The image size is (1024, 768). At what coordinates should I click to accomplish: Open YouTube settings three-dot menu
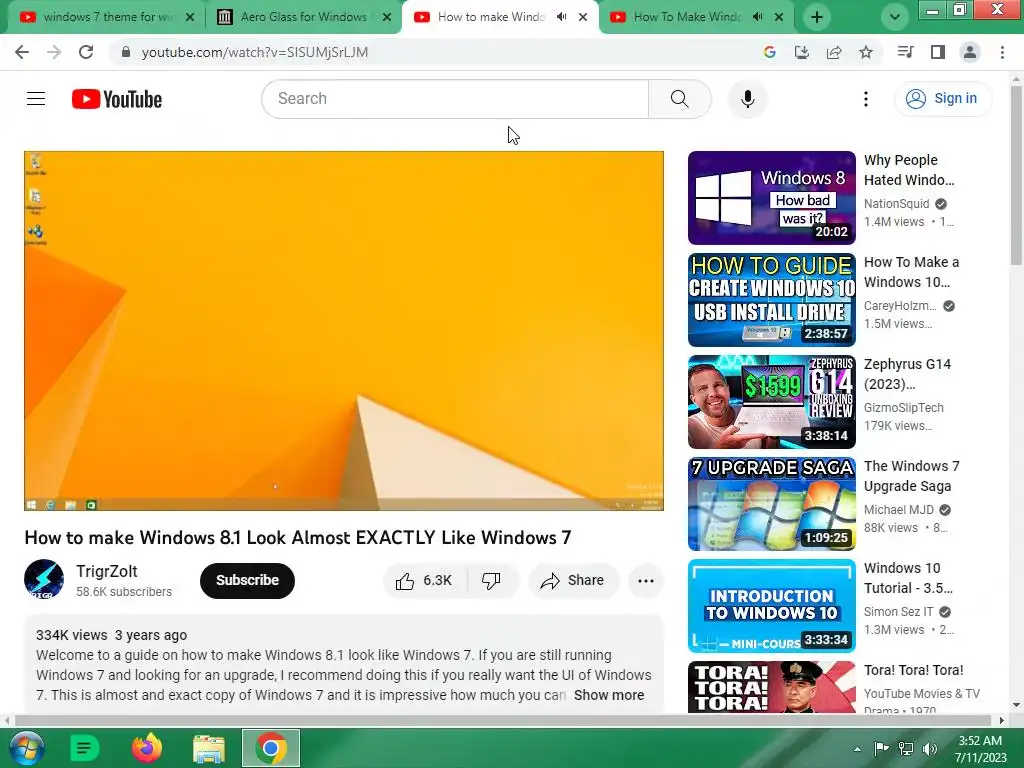[866, 99]
